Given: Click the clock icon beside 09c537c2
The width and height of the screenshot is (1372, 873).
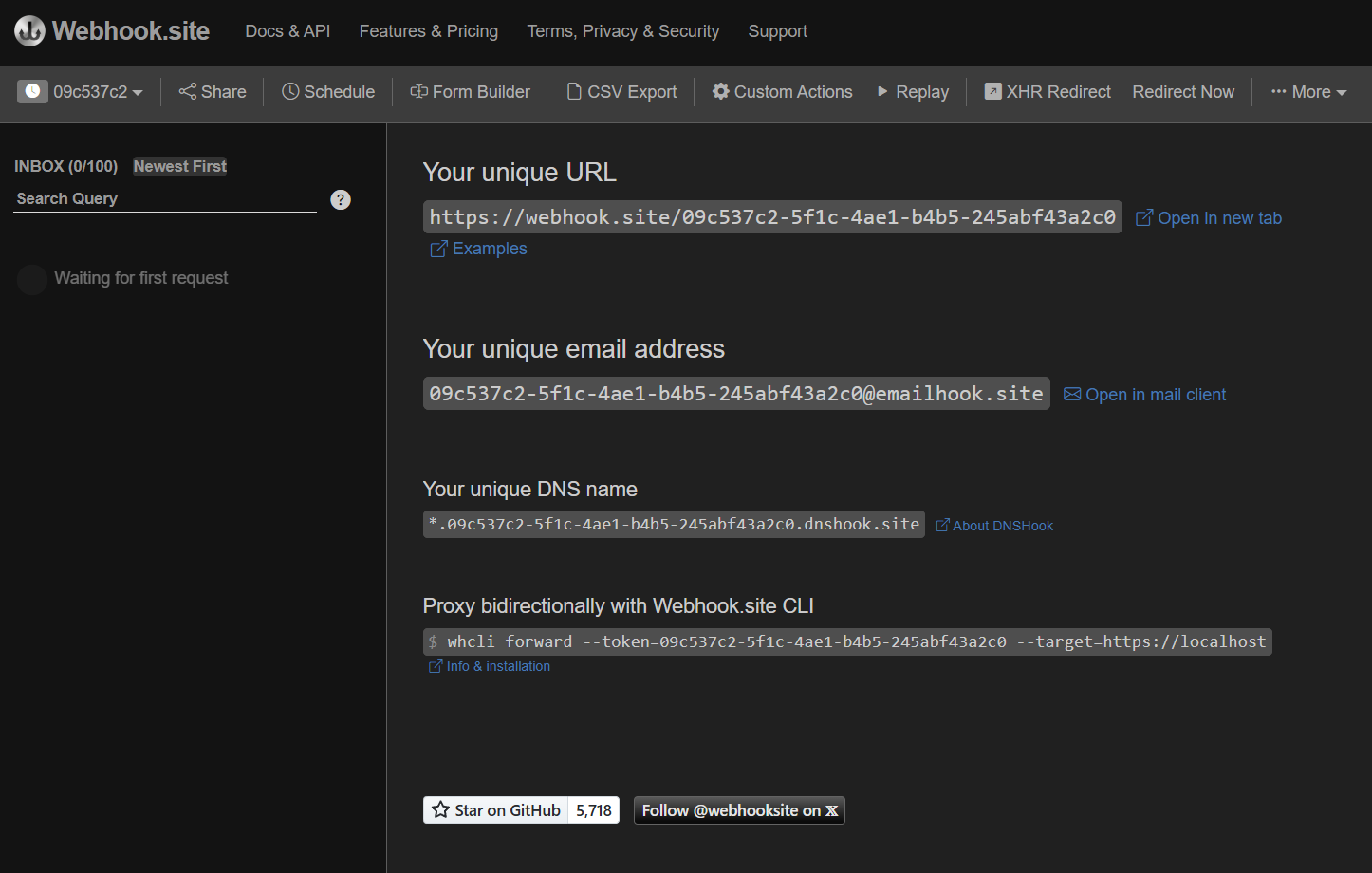Looking at the screenshot, I should 32,91.
